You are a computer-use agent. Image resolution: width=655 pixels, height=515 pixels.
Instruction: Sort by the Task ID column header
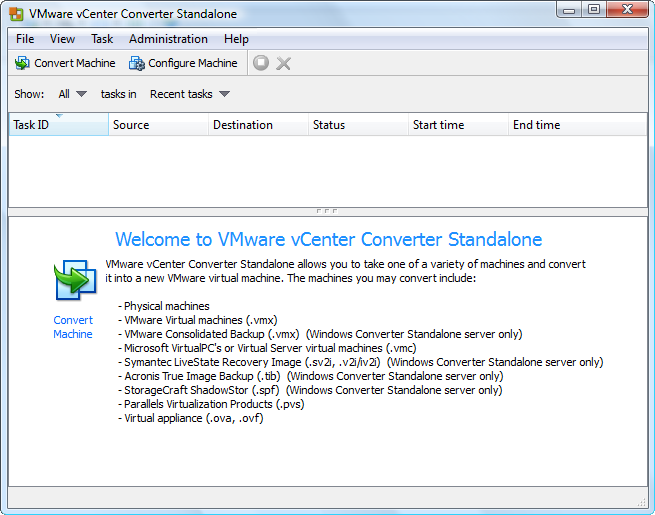click(x=58, y=124)
